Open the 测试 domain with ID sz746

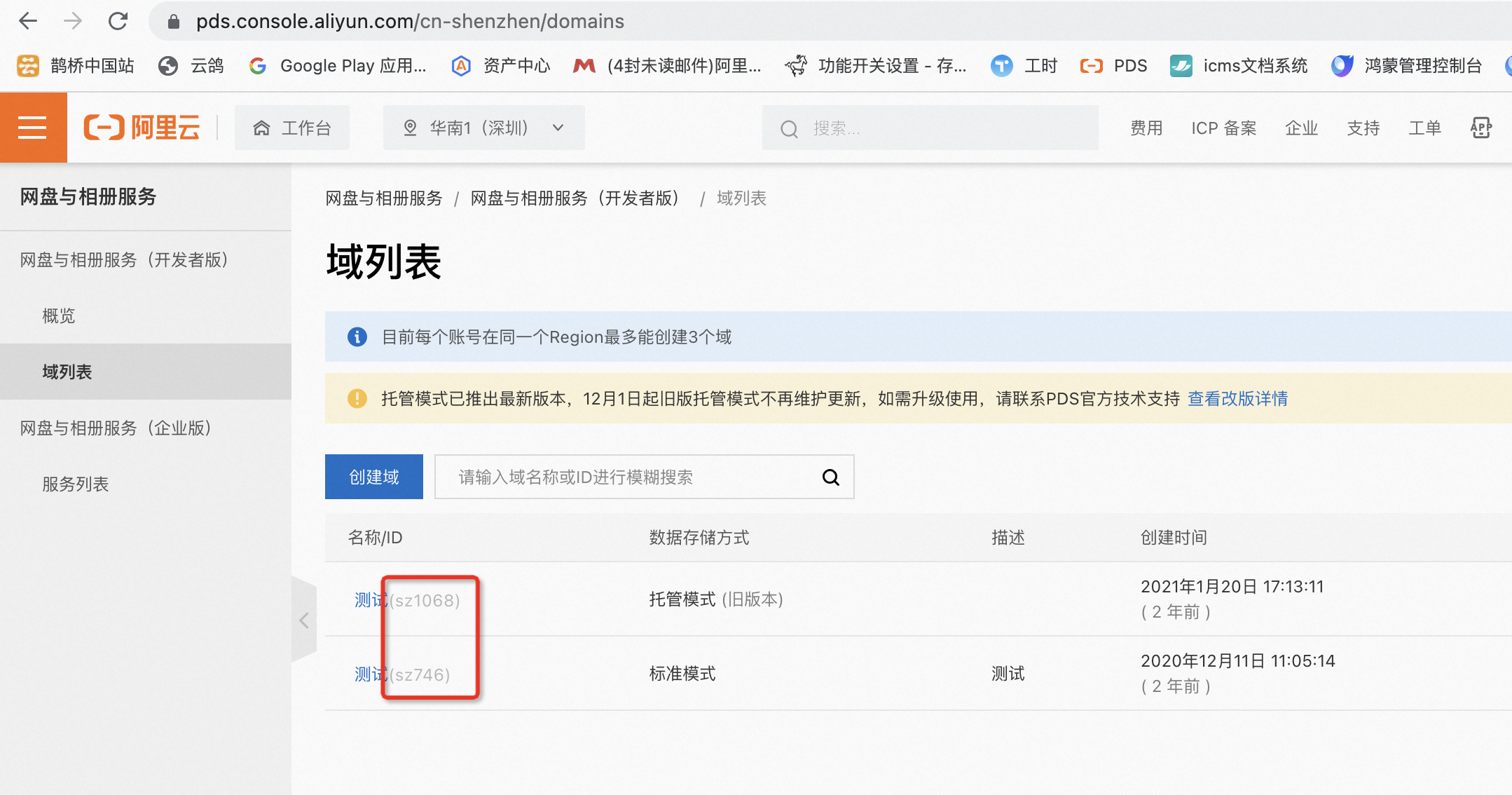pyautogui.click(x=371, y=674)
